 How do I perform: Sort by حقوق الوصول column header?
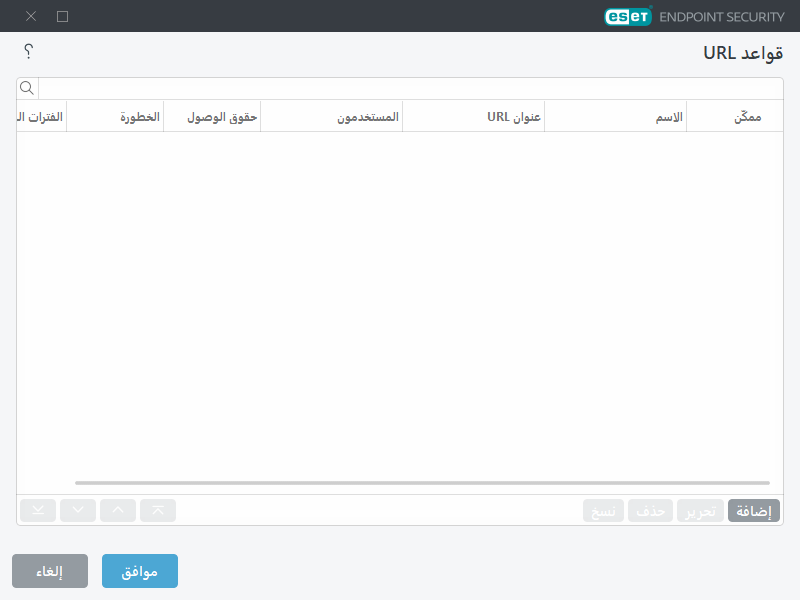pos(212,117)
